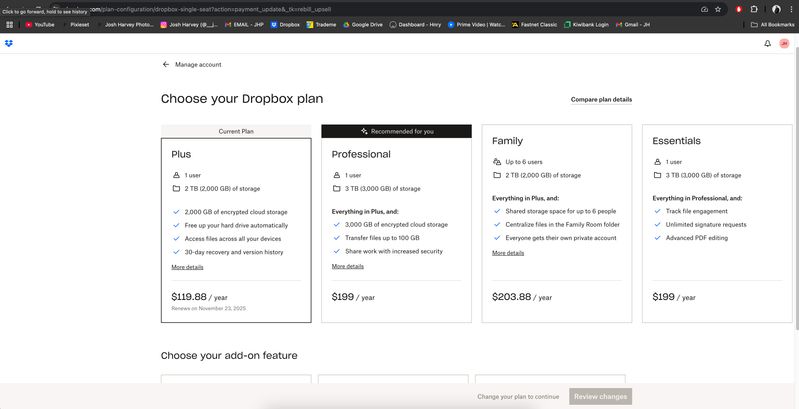
Task: Open the Chrome apps grid icon
Action: pyautogui.click(x=10, y=24)
